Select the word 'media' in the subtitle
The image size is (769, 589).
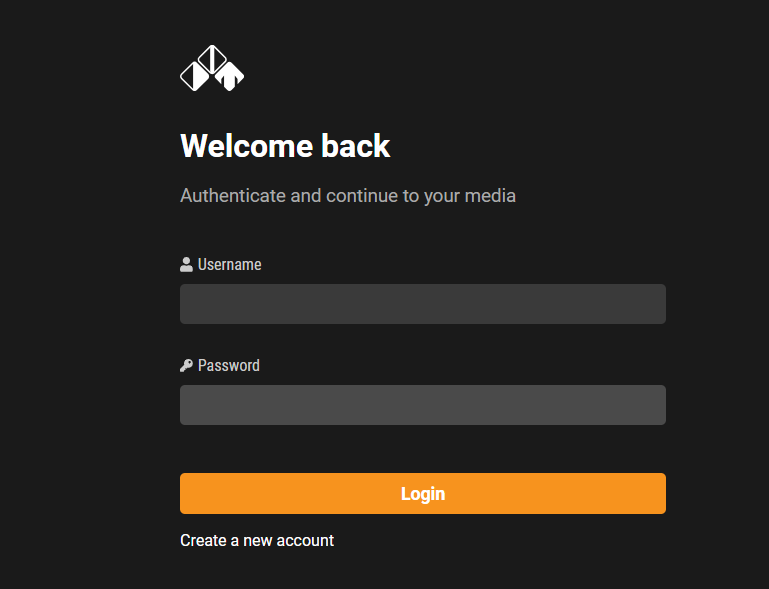490,196
